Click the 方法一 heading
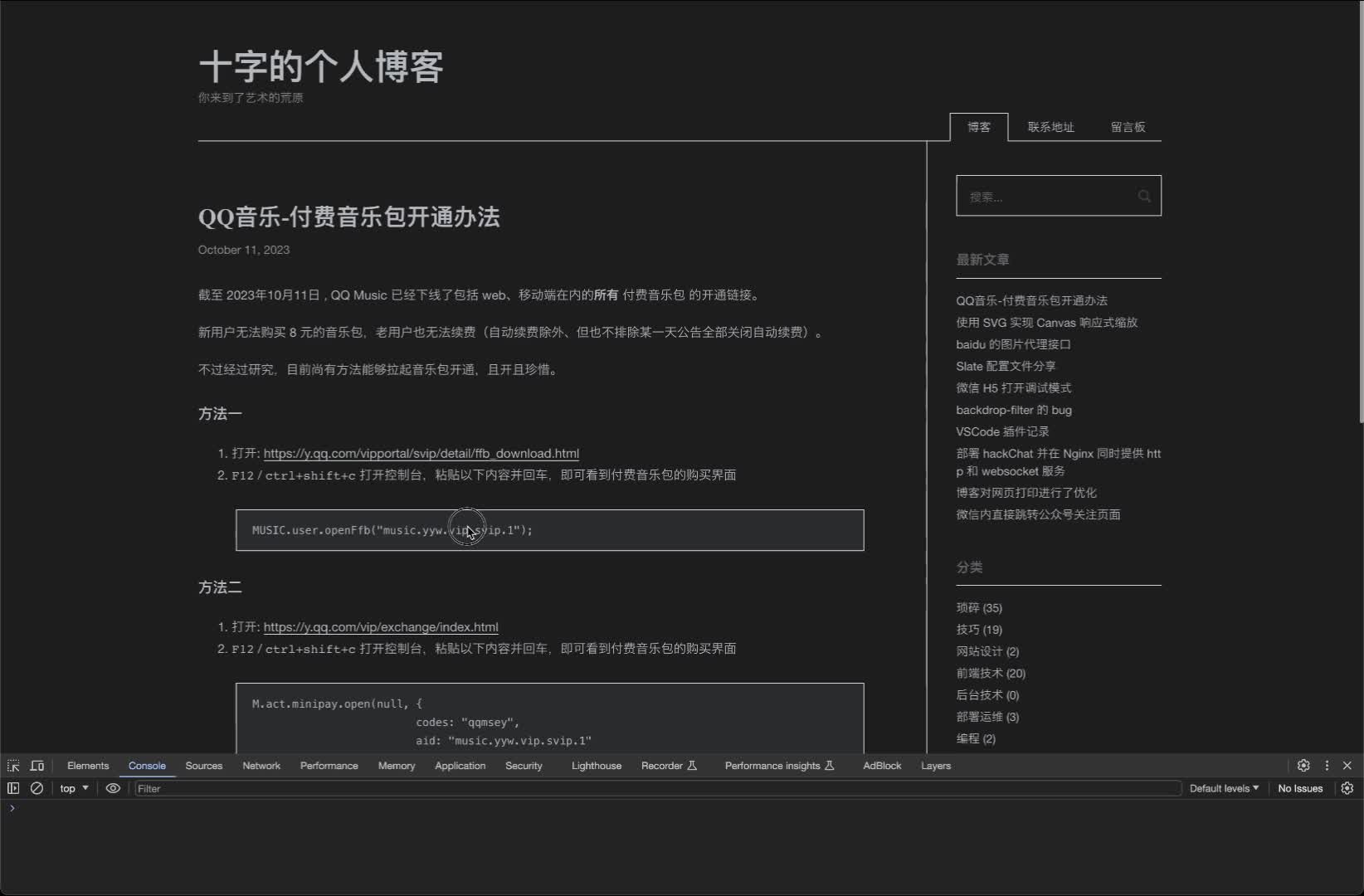 click(220, 413)
